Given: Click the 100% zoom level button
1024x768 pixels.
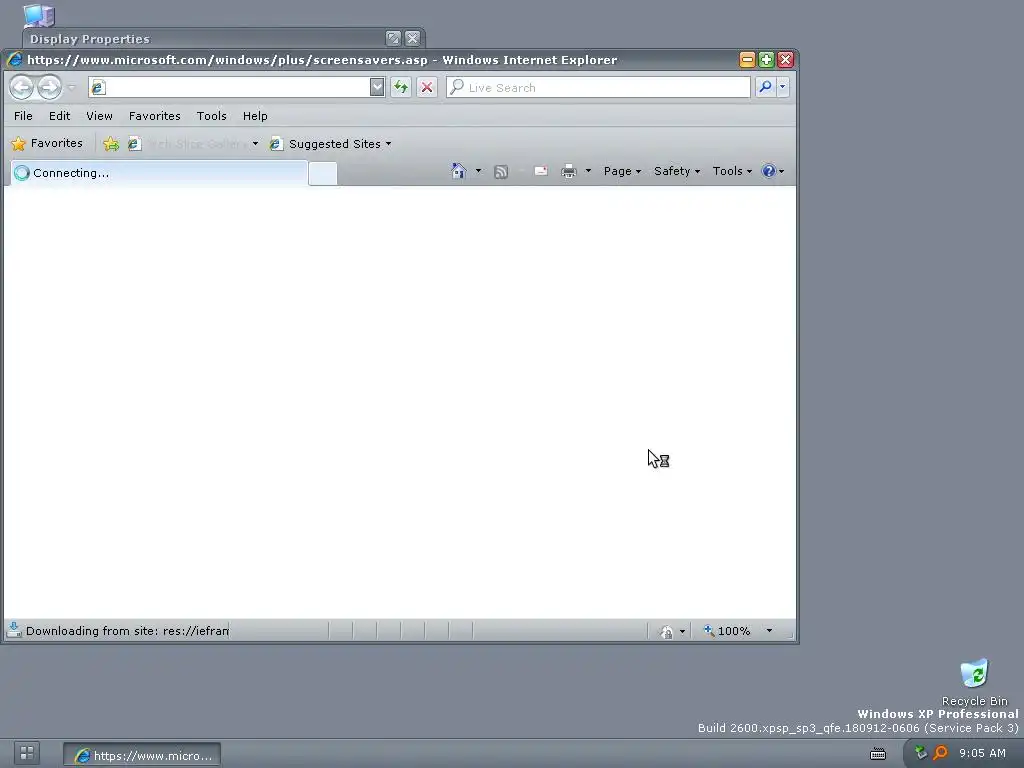Looking at the screenshot, I should (727, 631).
